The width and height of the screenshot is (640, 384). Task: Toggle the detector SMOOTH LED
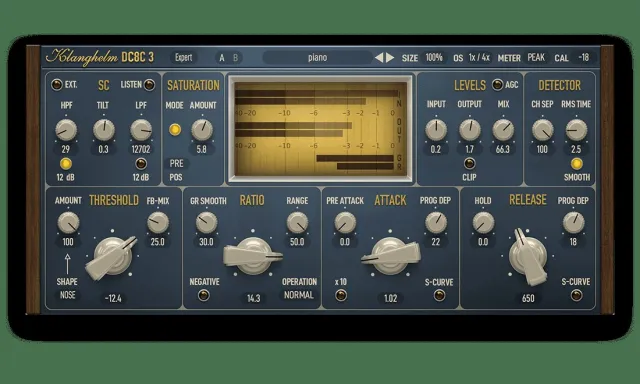click(576, 164)
